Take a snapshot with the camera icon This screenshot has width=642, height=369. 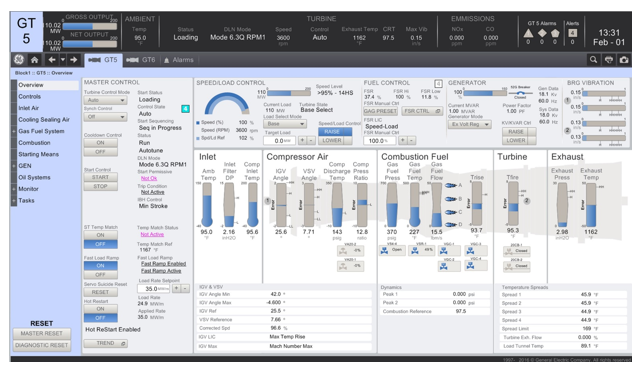(624, 60)
